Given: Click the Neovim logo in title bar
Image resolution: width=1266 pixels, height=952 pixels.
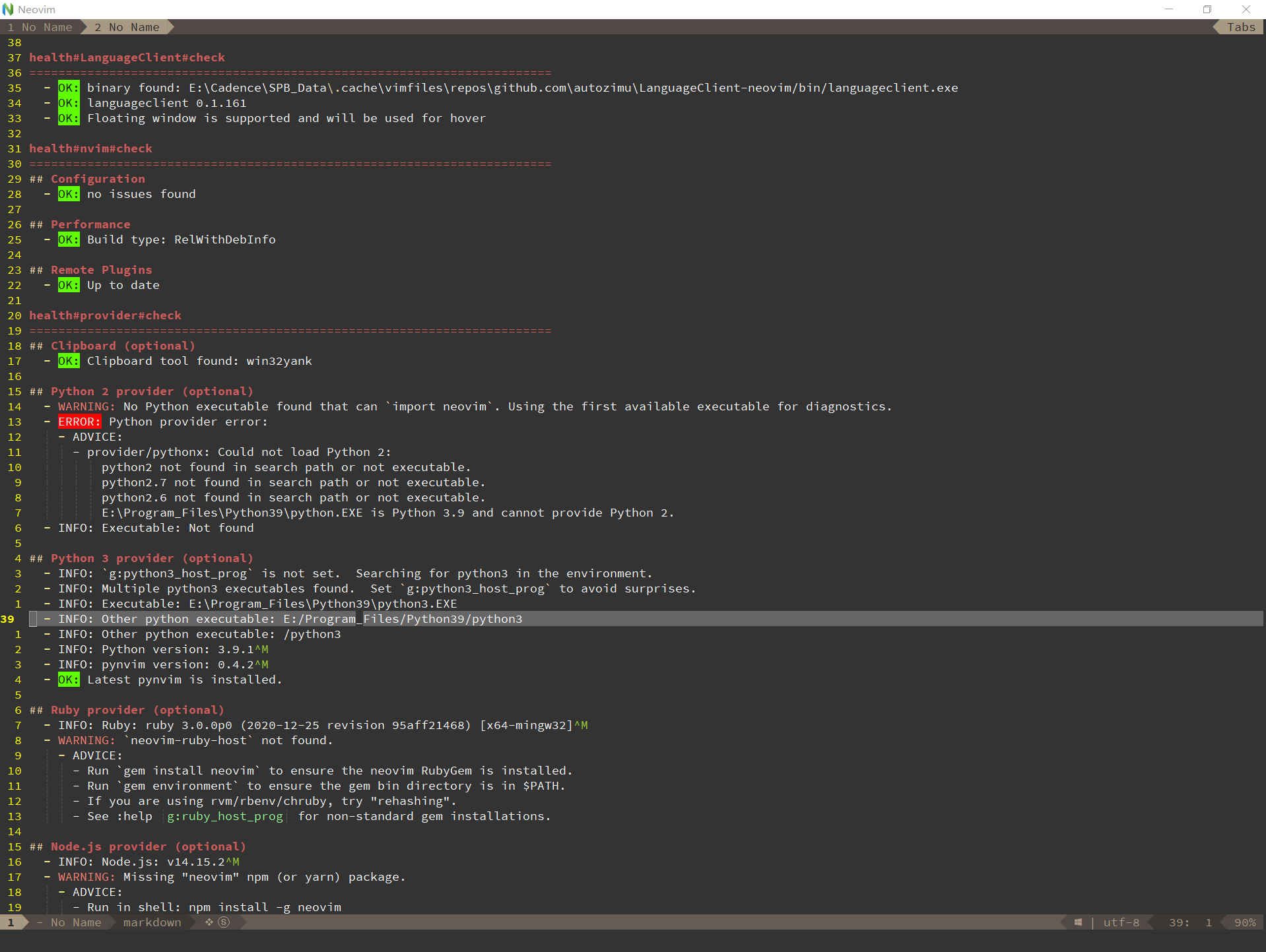Looking at the screenshot, I should [x=8, y=9].
